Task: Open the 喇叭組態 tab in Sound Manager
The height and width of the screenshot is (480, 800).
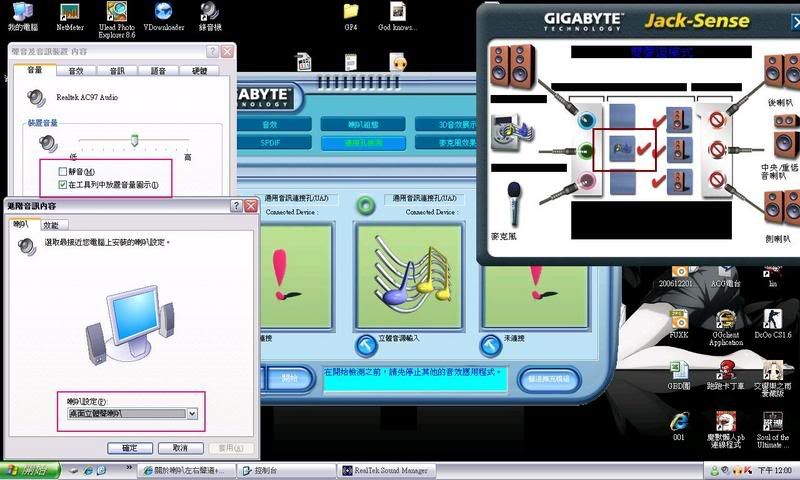Action: (x=363, y=124)
